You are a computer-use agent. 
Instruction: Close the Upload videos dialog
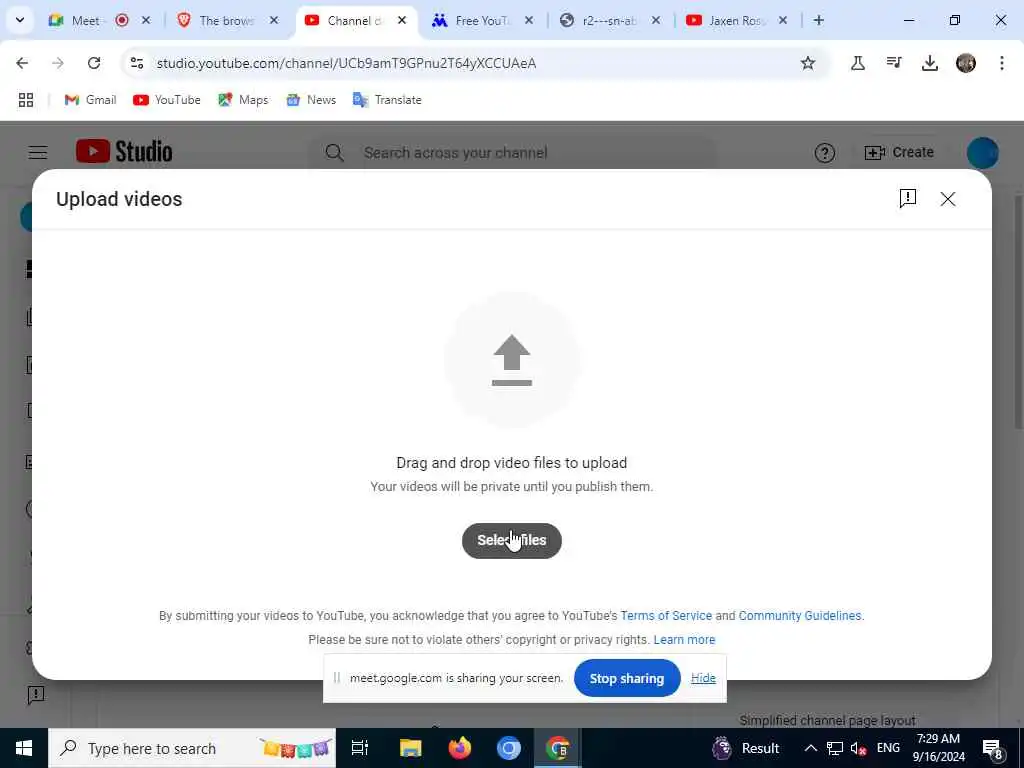[948, 199]
